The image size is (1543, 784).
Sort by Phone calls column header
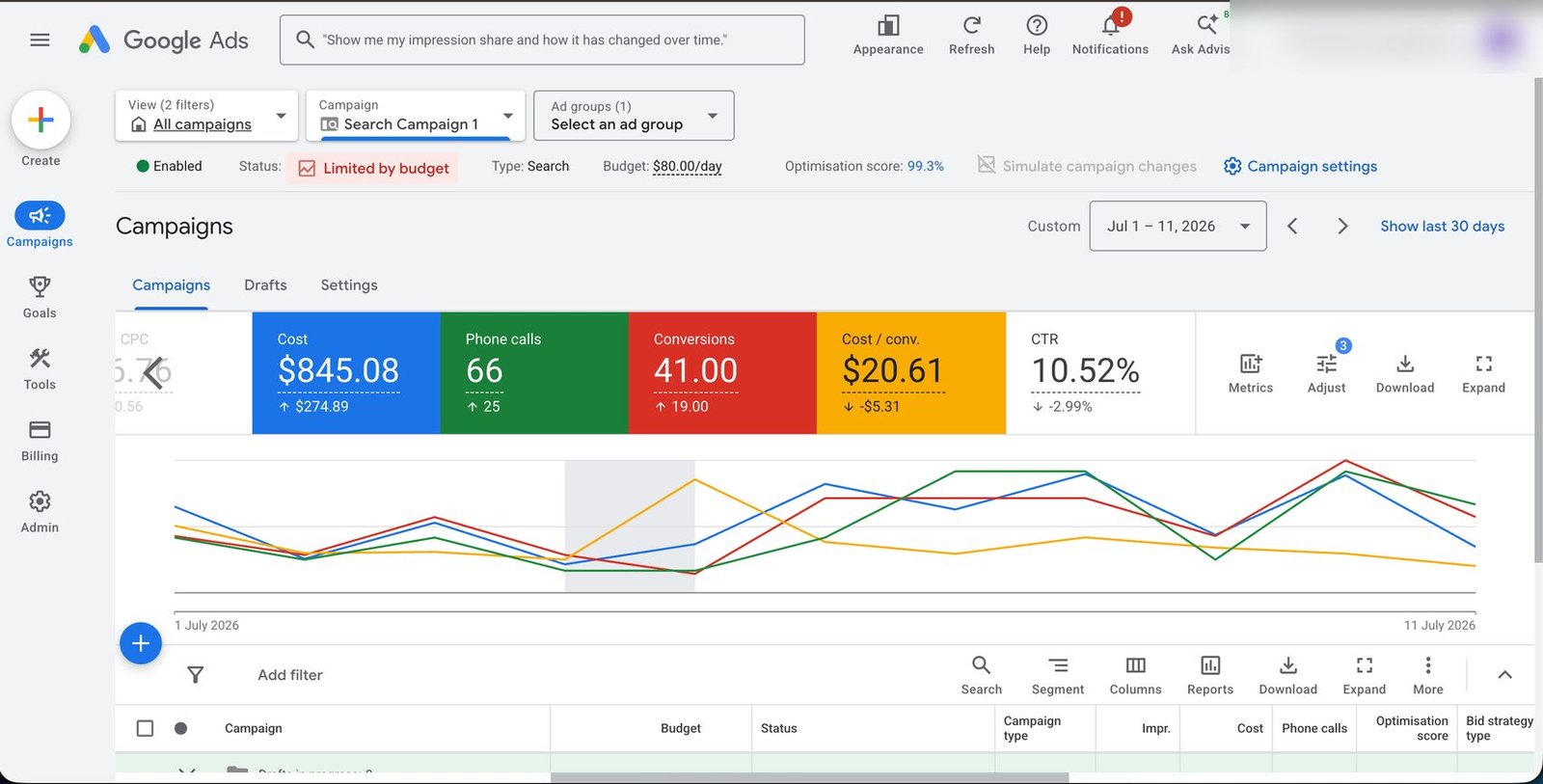pos(1314,728)
